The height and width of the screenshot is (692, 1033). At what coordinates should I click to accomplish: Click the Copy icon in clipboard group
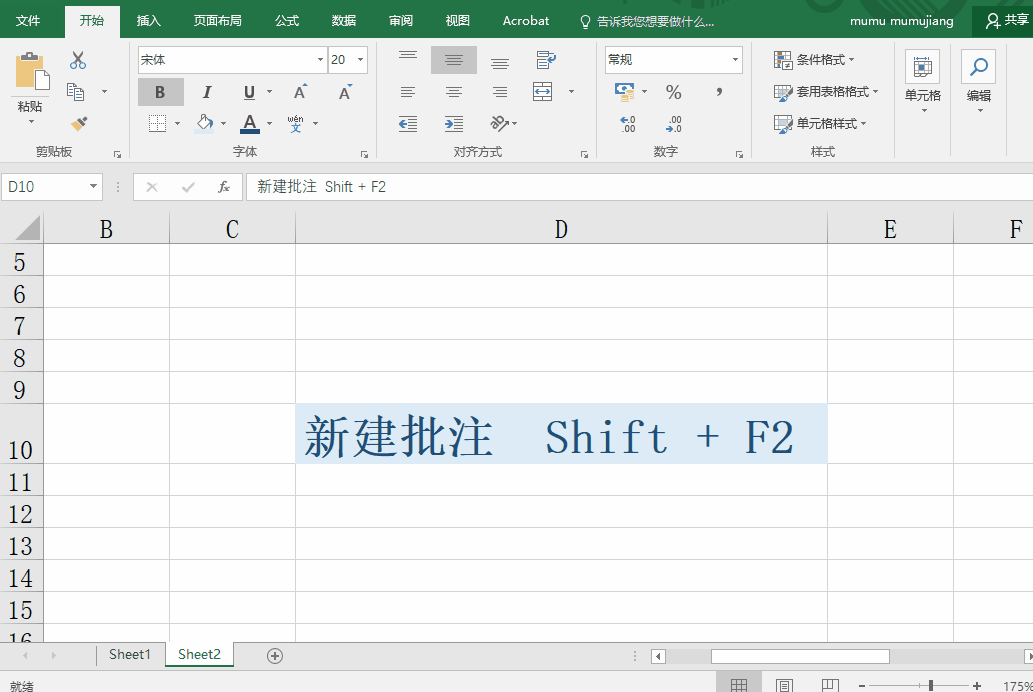tap(76, 92)
